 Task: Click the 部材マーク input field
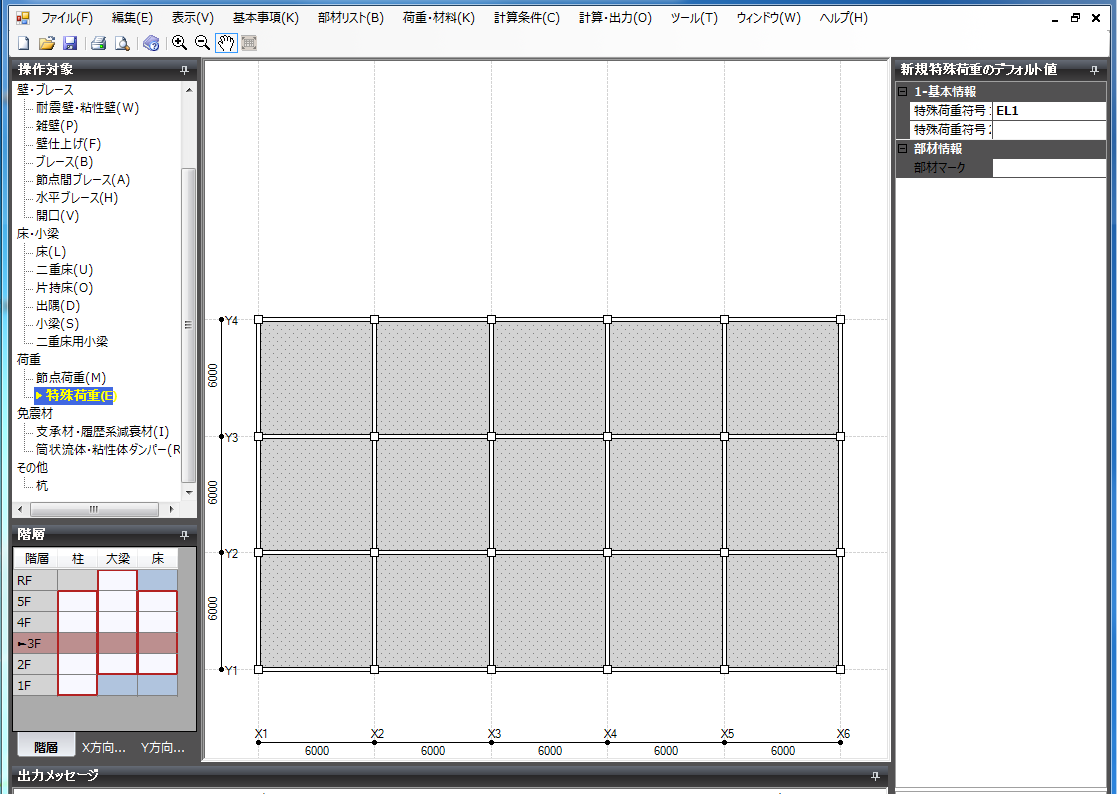click(1049, 167)
